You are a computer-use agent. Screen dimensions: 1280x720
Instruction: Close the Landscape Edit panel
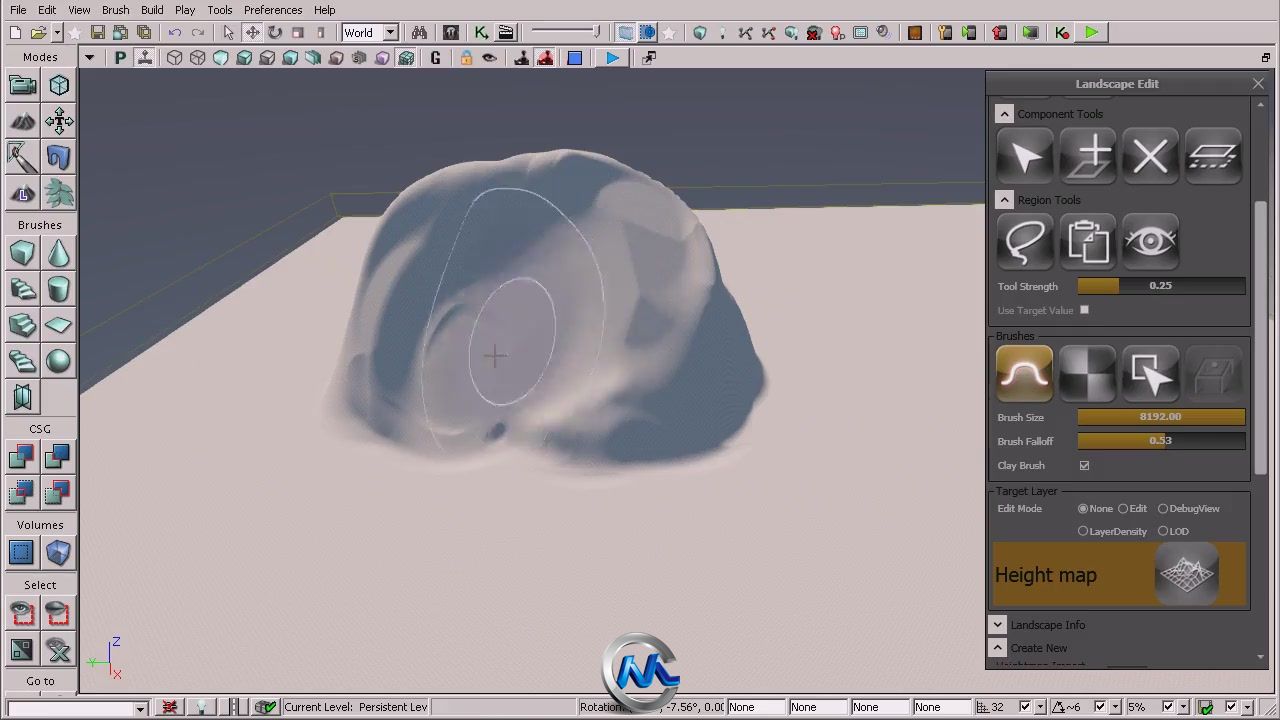tap(1258, 84)
